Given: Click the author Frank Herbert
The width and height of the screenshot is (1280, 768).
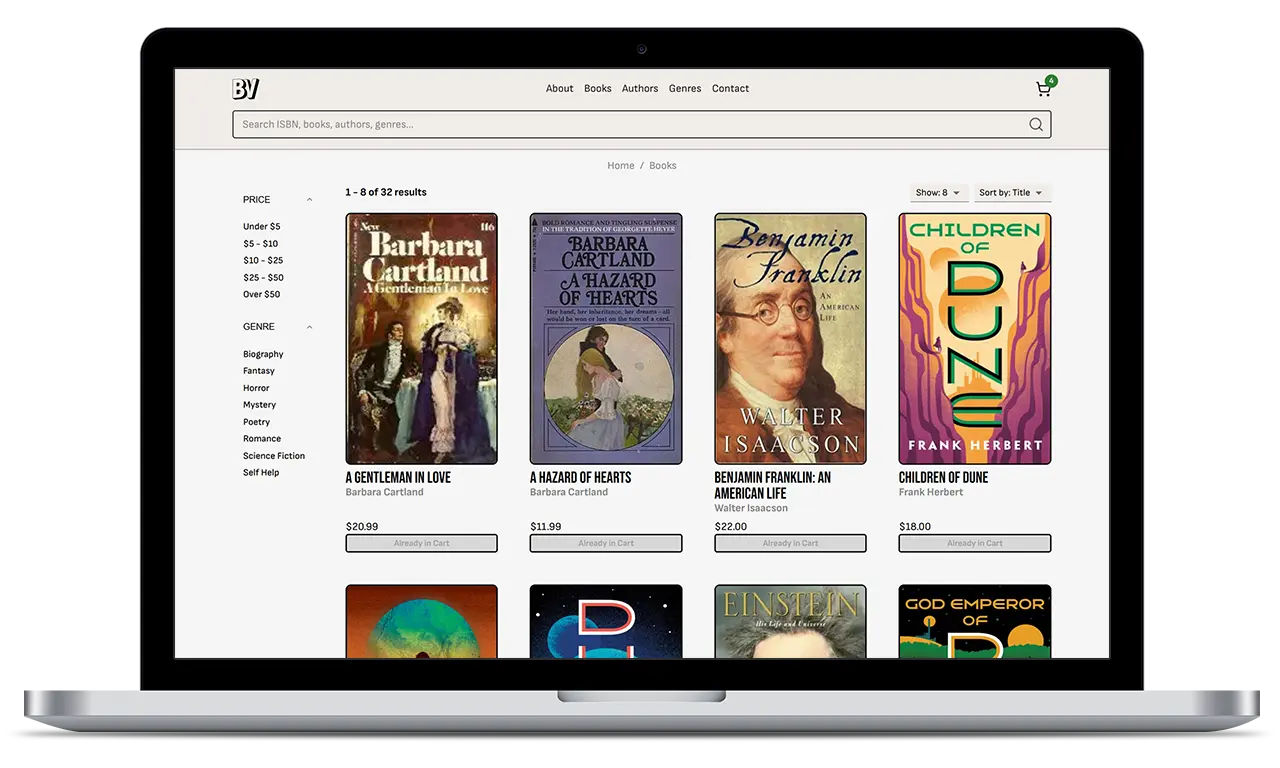Looking at the screenshot, I should tap(931, 493).
